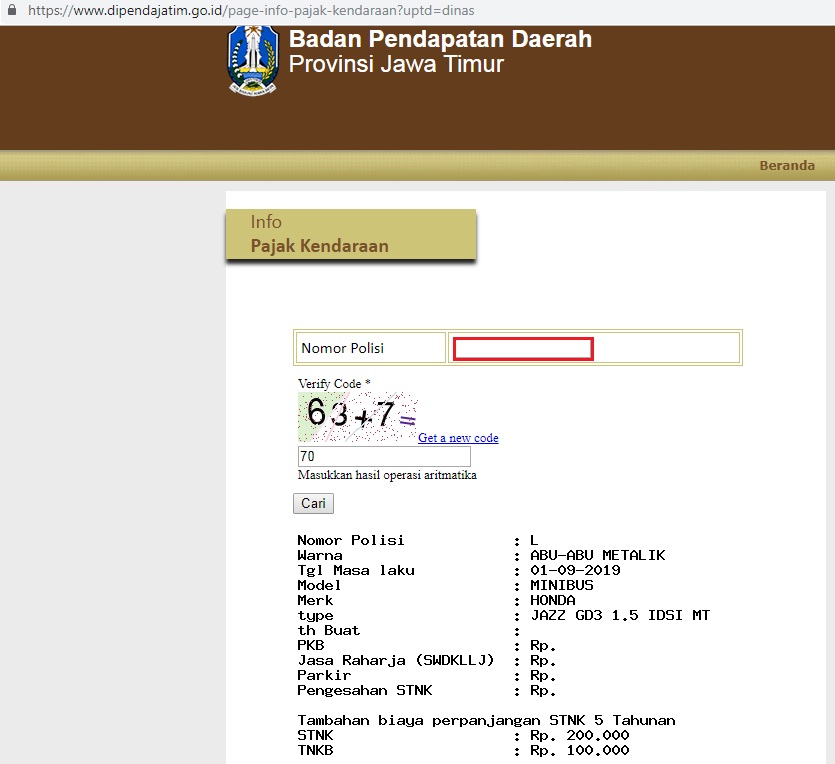Click the Rp. 200.000 STNK fee
The width and height of the screenshot is (835, 764).
click(x=579, y=735)
